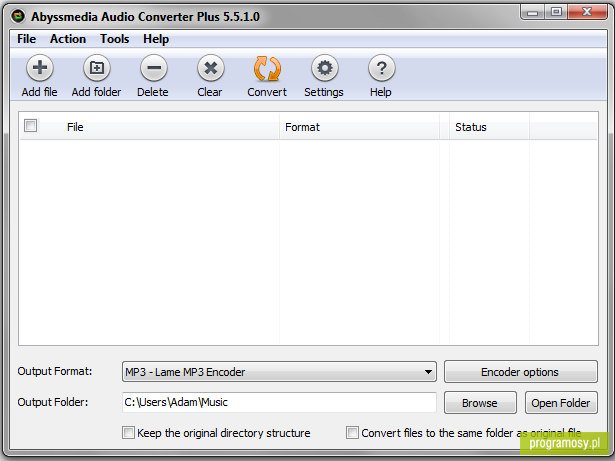This screenshot has width=615, height=461.
Task: Click the Help question mark icon
Action: pyautogui.click(x=381, y=68)
